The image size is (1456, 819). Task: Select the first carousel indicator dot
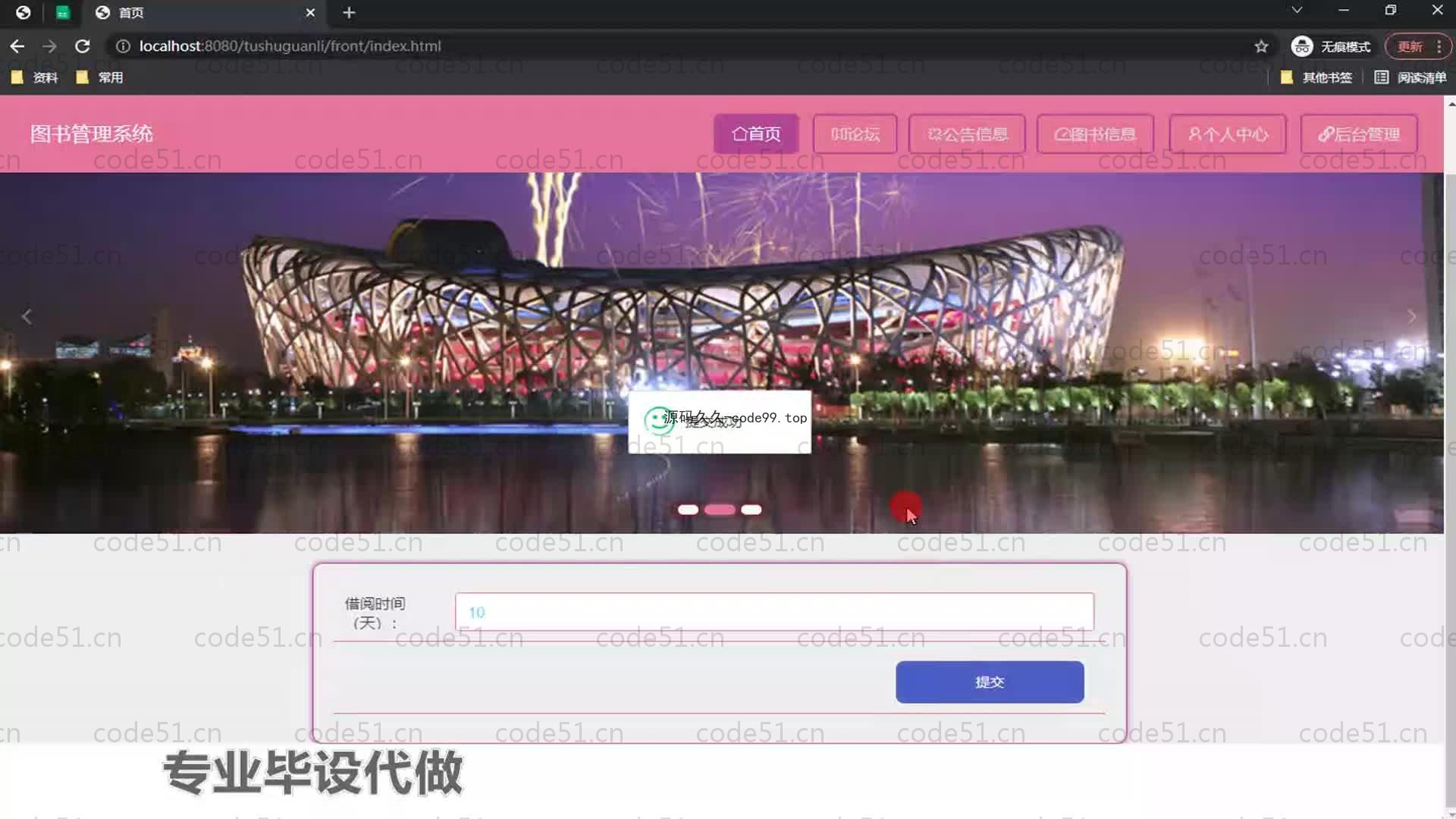tap(688, 510)
